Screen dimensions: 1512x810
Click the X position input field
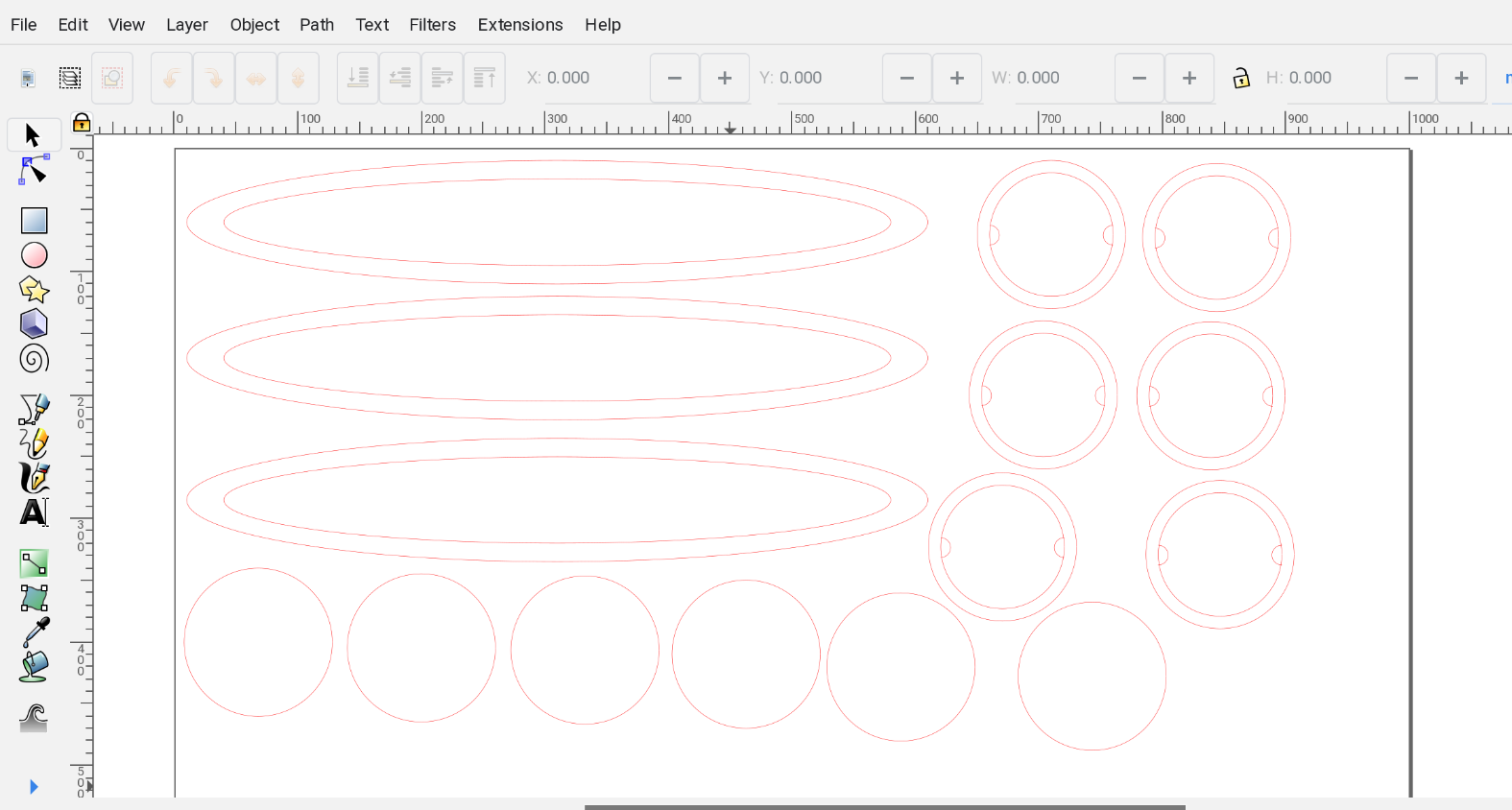click(595, 78)
